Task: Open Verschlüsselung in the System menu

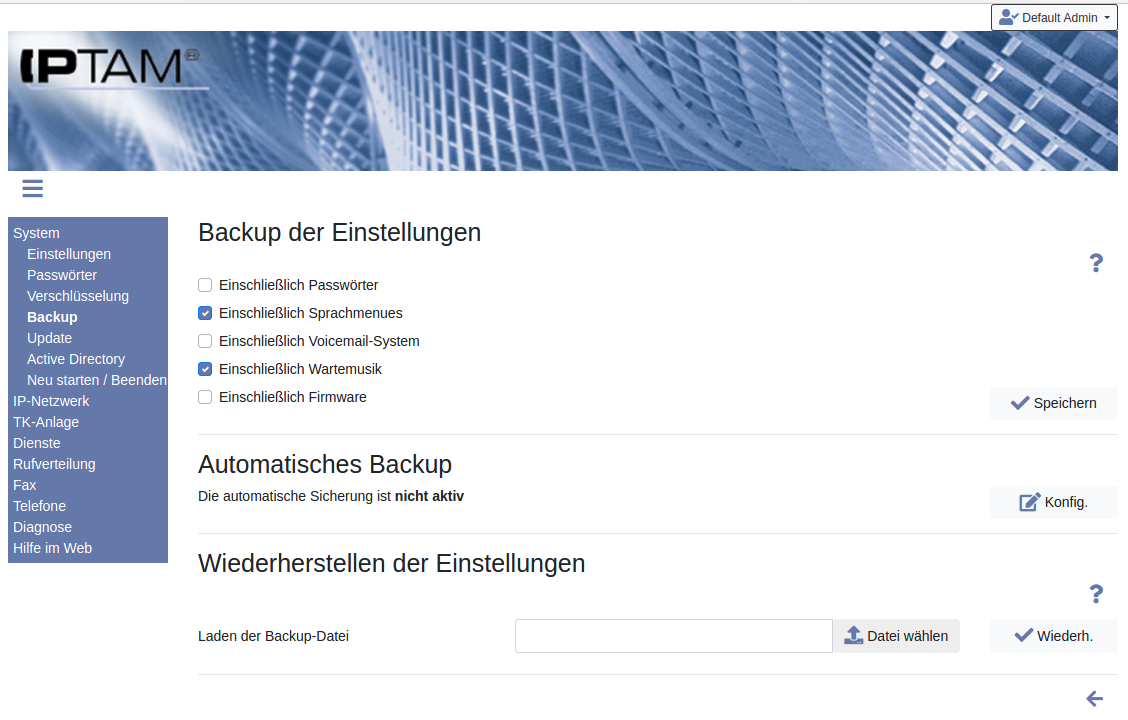Action: coord(78,296)
